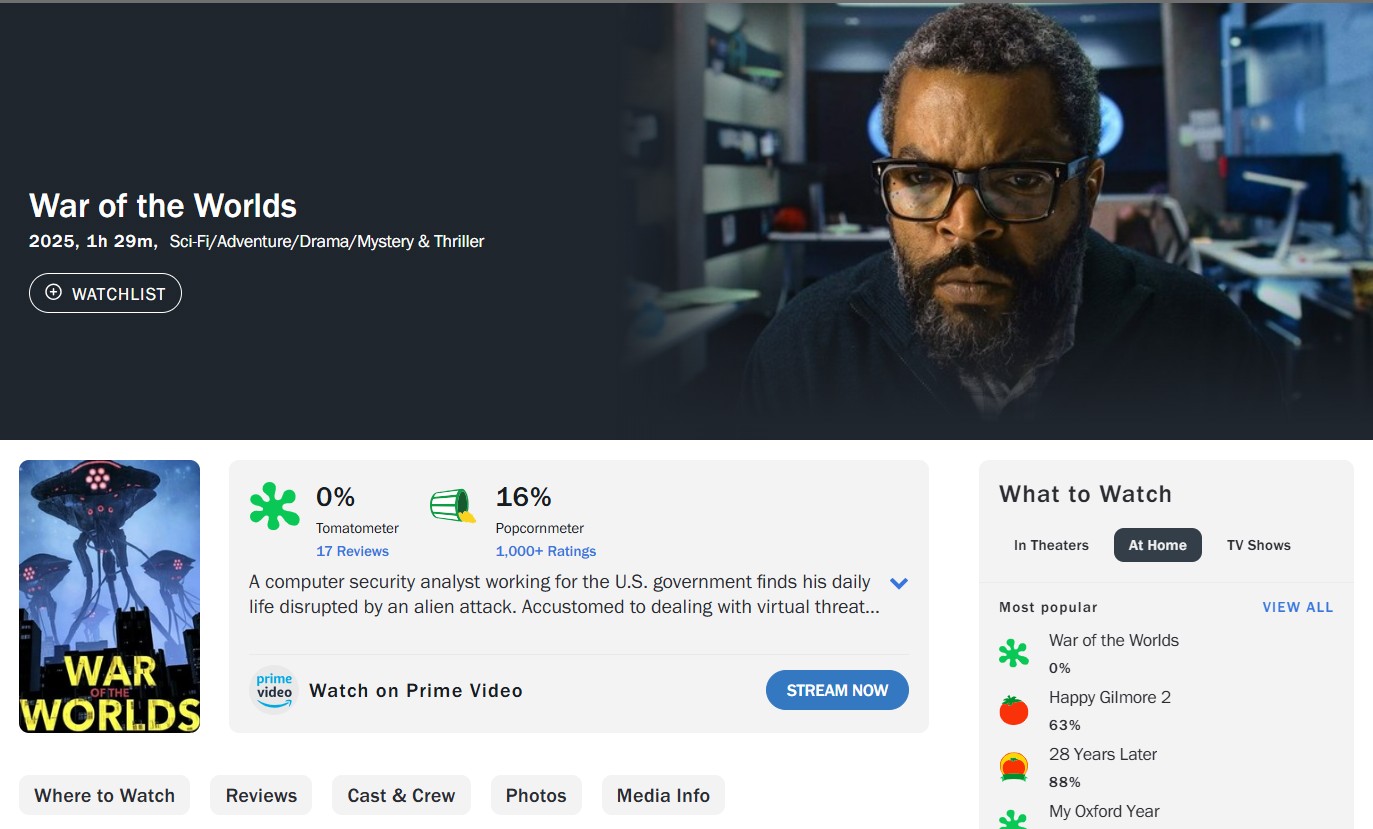
Task: Jump to the Where to Watch section
Action: 104,796
